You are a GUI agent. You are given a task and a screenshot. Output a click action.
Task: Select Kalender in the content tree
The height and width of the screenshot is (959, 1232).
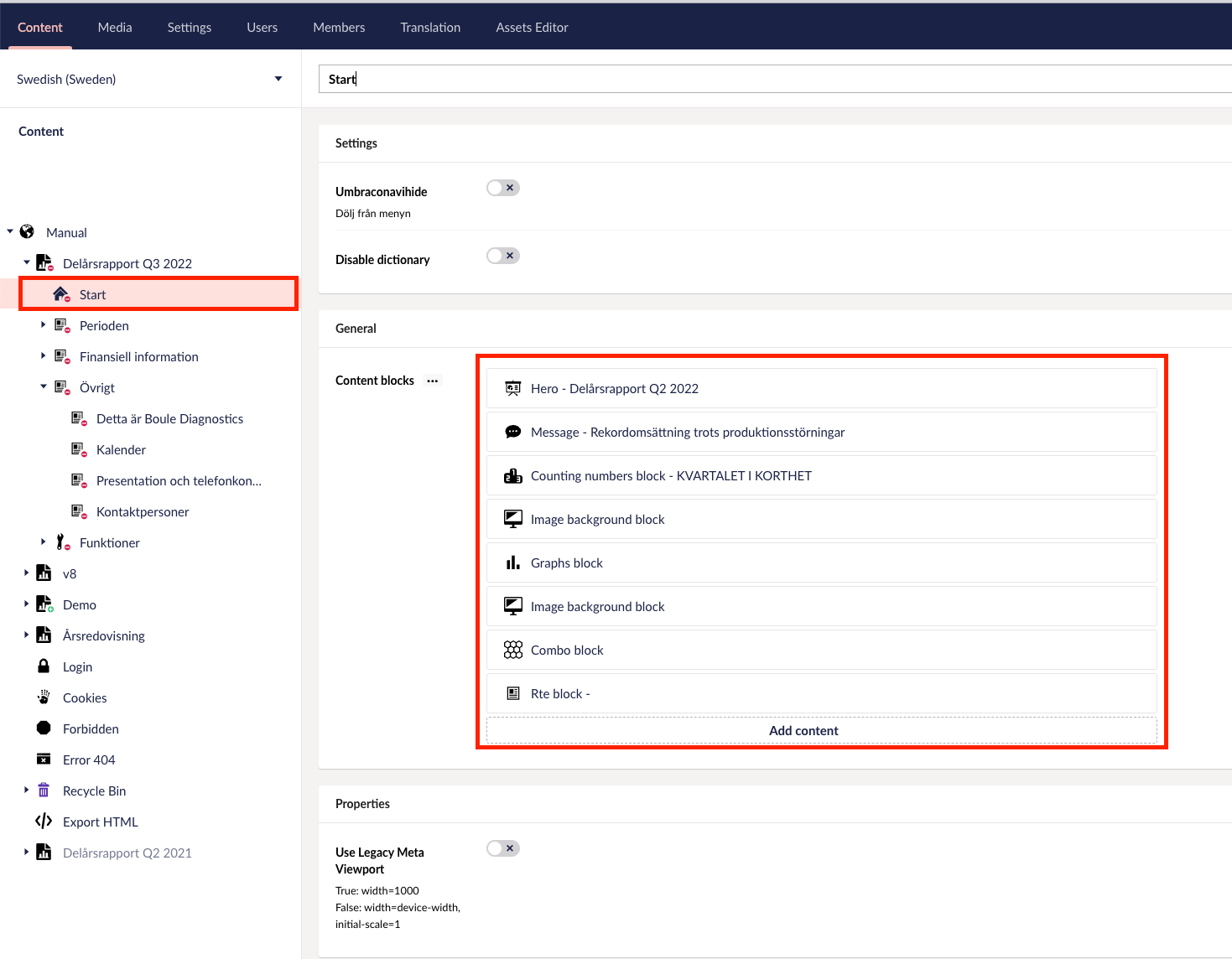pyautogui.click(x=121, y=449)
